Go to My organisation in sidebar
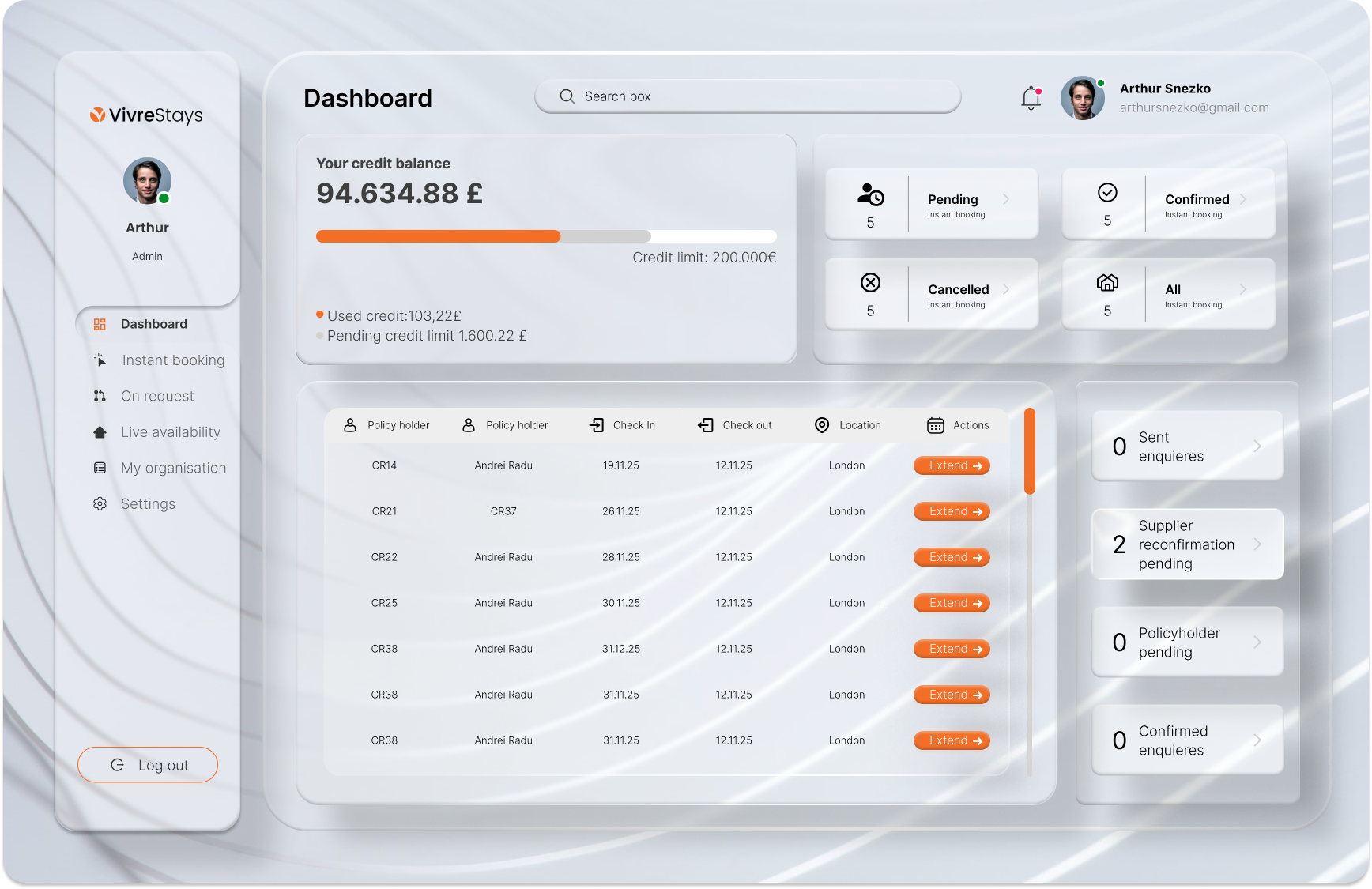 click(172, 469)
